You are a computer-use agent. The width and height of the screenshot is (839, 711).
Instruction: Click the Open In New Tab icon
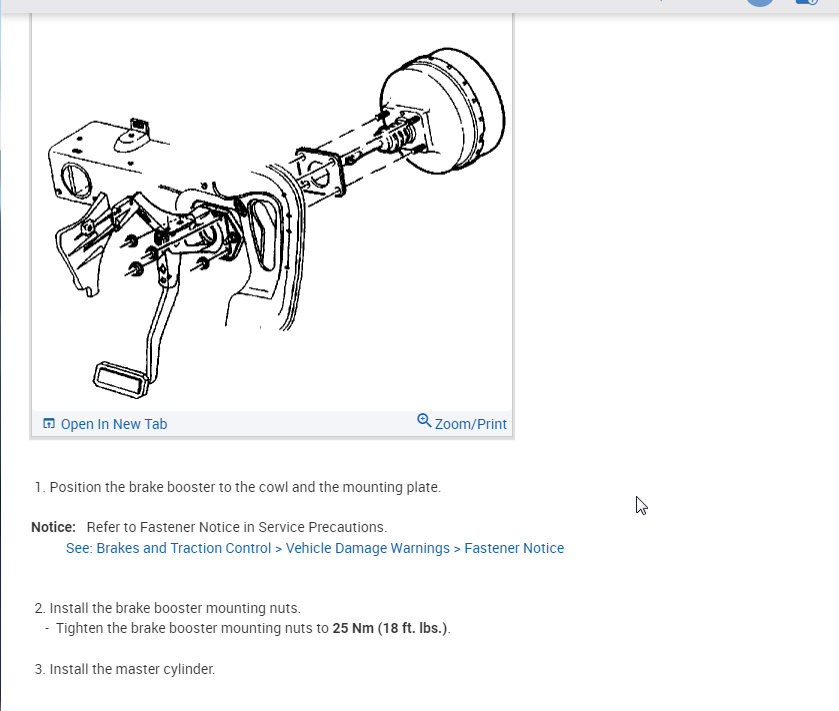click(49, 423)
